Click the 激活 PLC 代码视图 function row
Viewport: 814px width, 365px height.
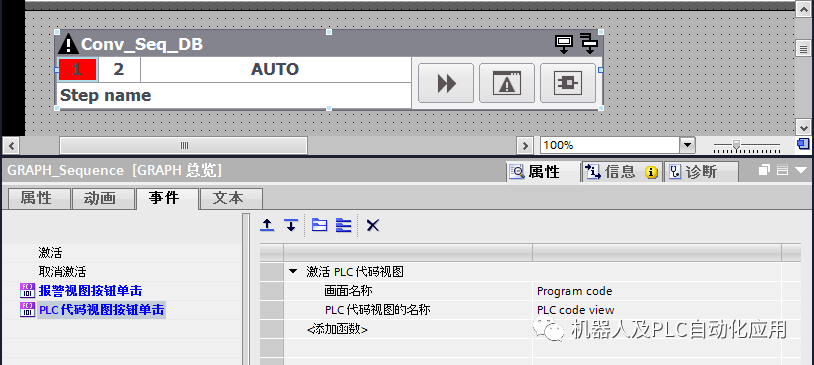(355, 272)
